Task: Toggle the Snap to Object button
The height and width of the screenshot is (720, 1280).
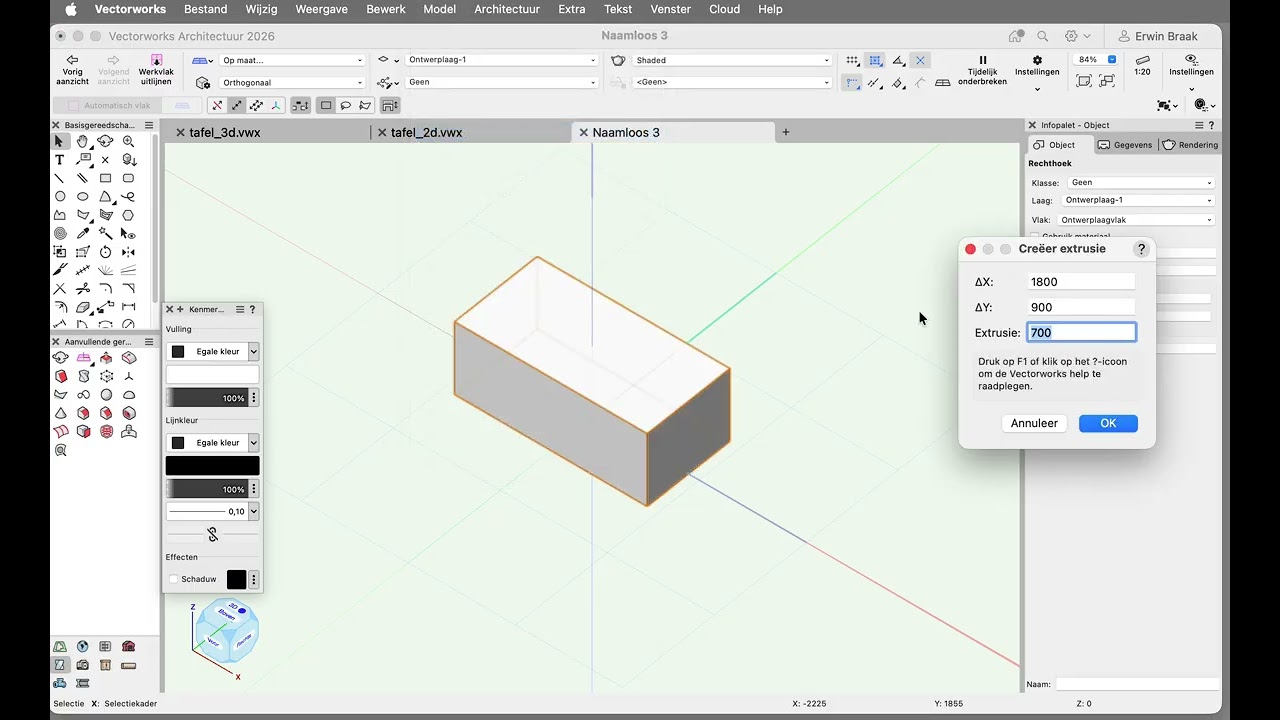Action: coord(875,60)
